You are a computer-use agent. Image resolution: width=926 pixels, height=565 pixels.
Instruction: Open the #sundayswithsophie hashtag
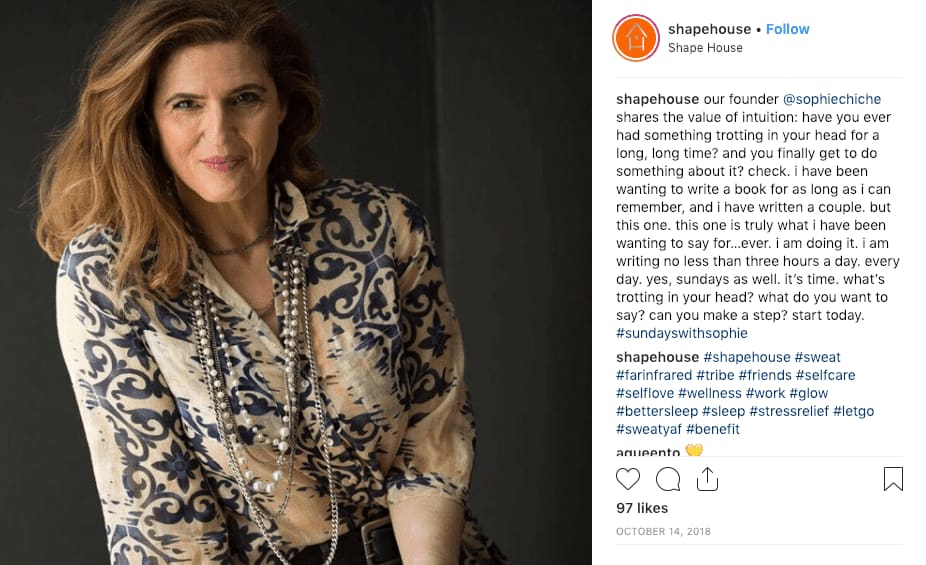[682, 333]
